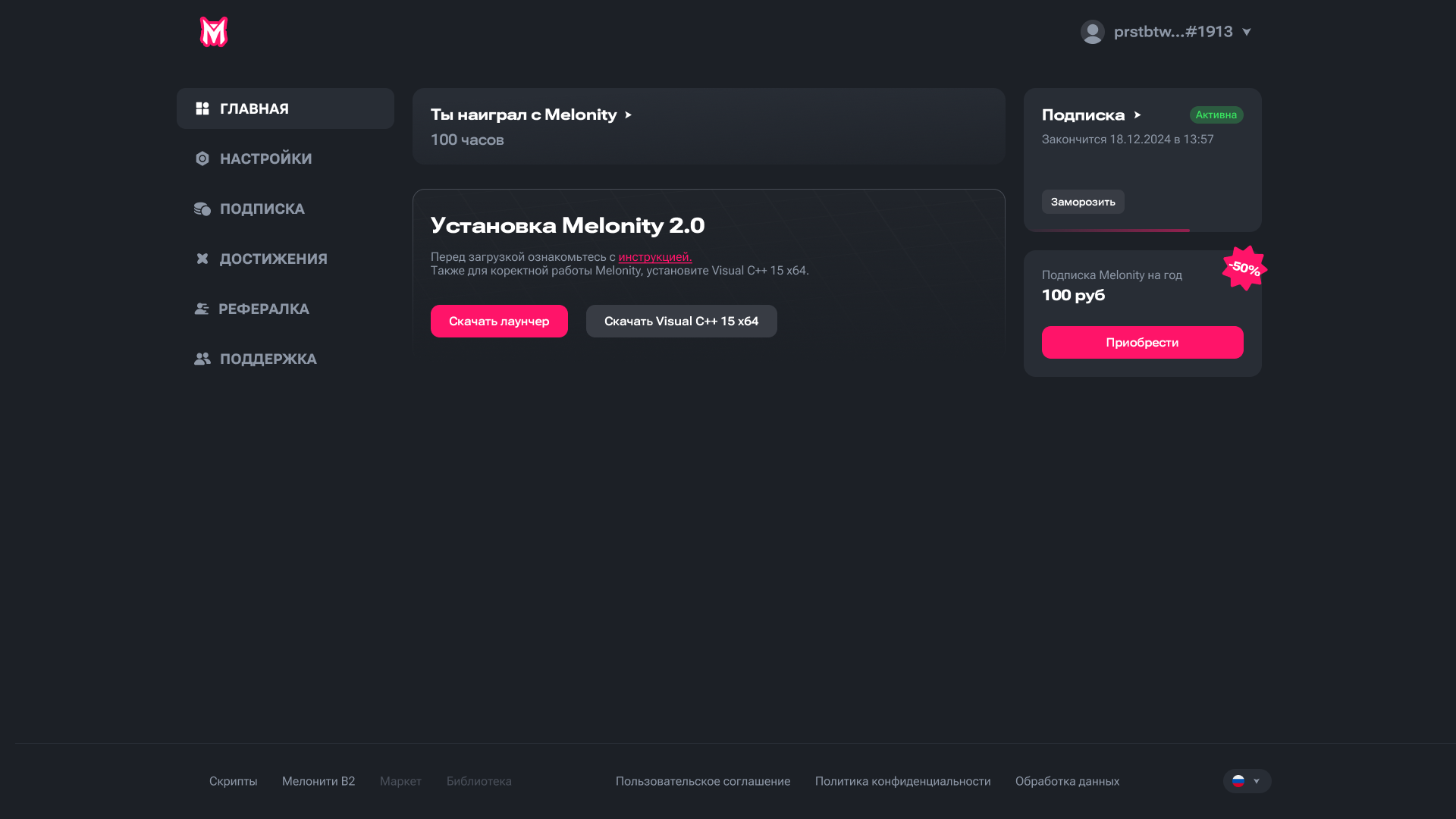
Task: Click the grid icon beside ГЛАВНАЯ
Action: coord(202,108)
